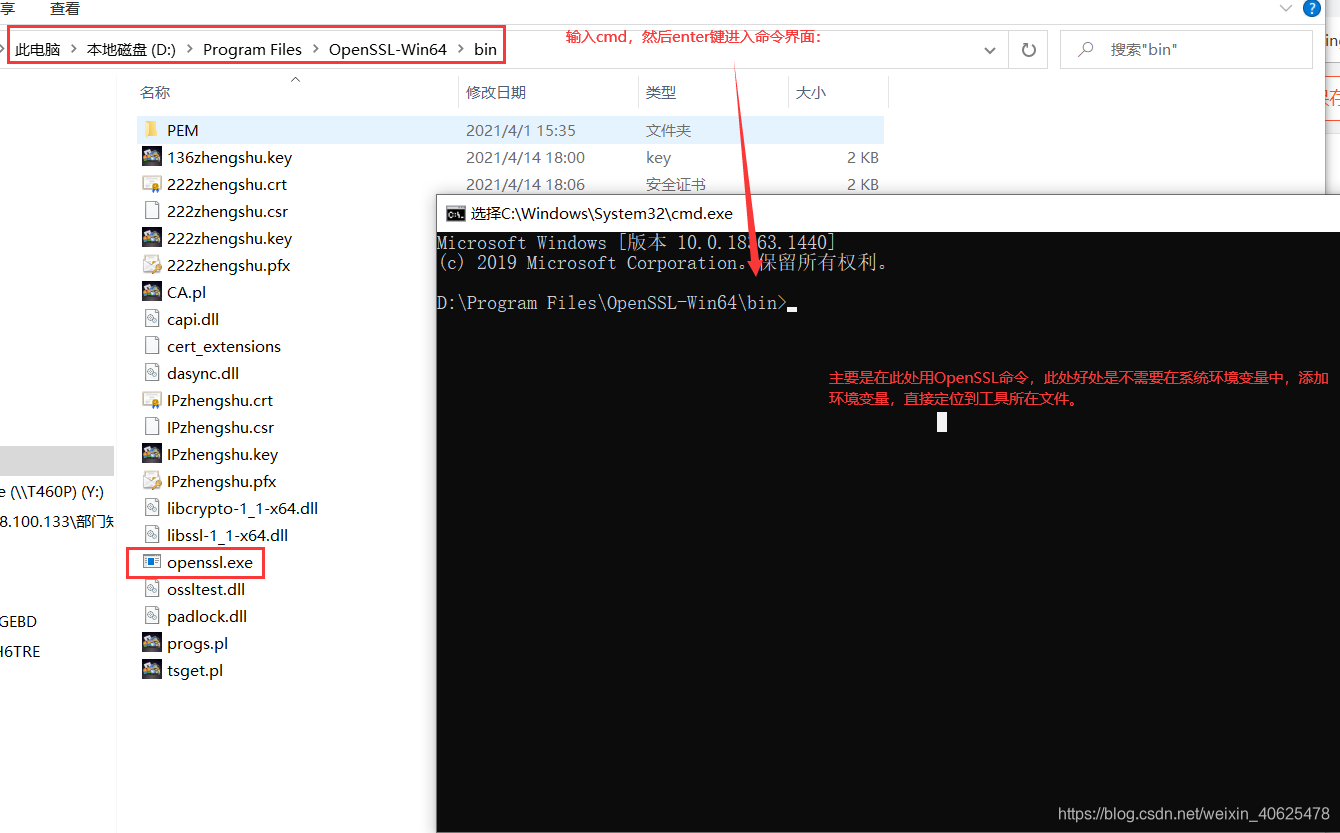Click the libssl-1_1-x64.dll icon
This screenshot has height=833, width=1340.
pyautogui.click(x=152, y=535)
